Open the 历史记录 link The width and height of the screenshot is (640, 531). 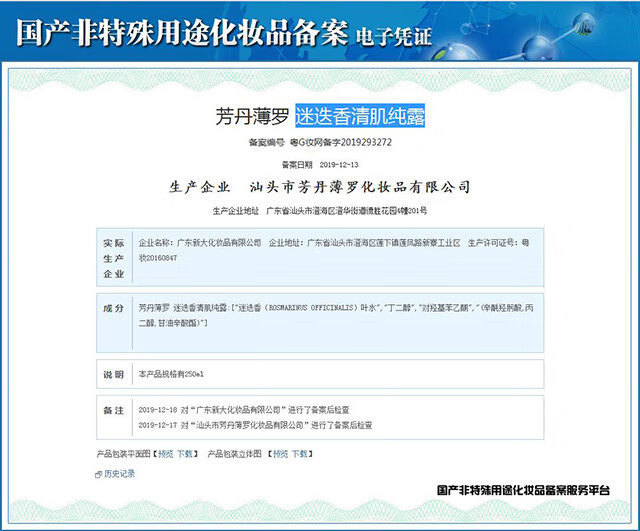(x=119, y=474)
